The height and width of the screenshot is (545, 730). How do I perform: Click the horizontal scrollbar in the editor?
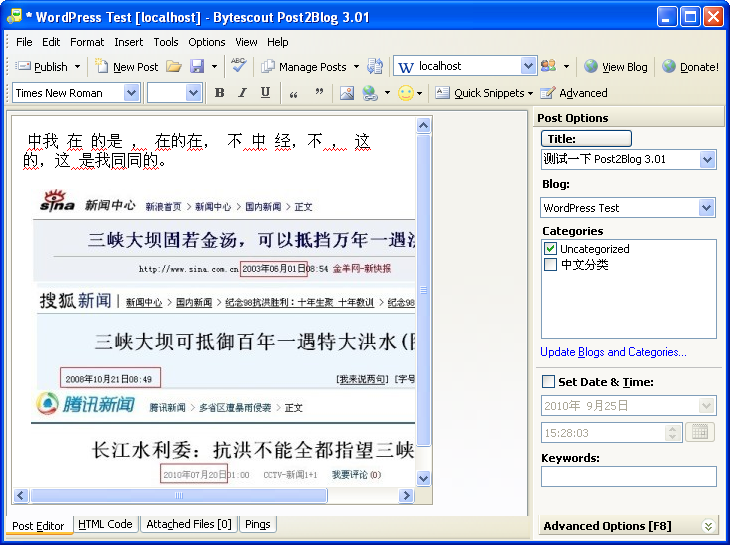[x=178, y=495]
